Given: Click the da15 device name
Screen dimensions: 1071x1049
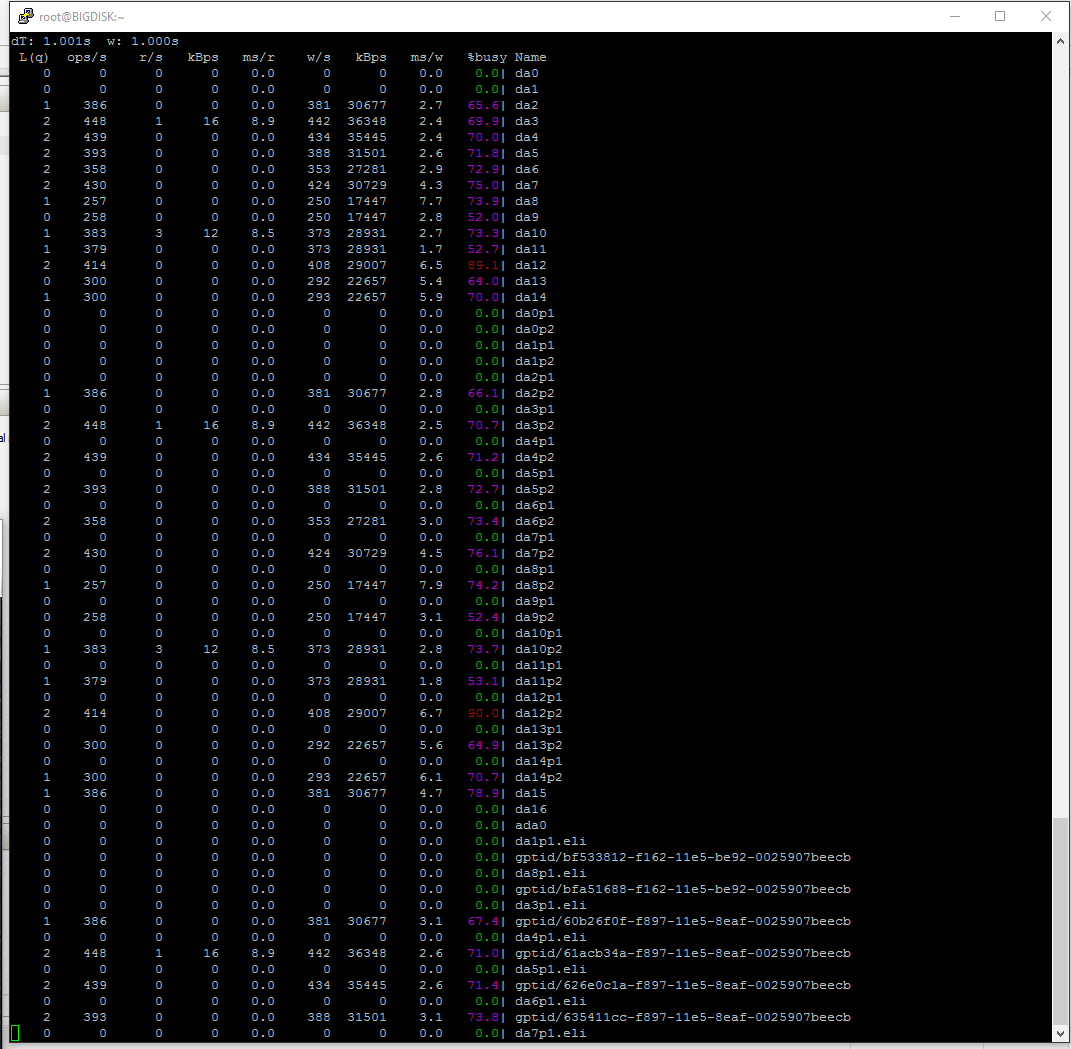Looking at the screenshot, I should tap(531, 794).
